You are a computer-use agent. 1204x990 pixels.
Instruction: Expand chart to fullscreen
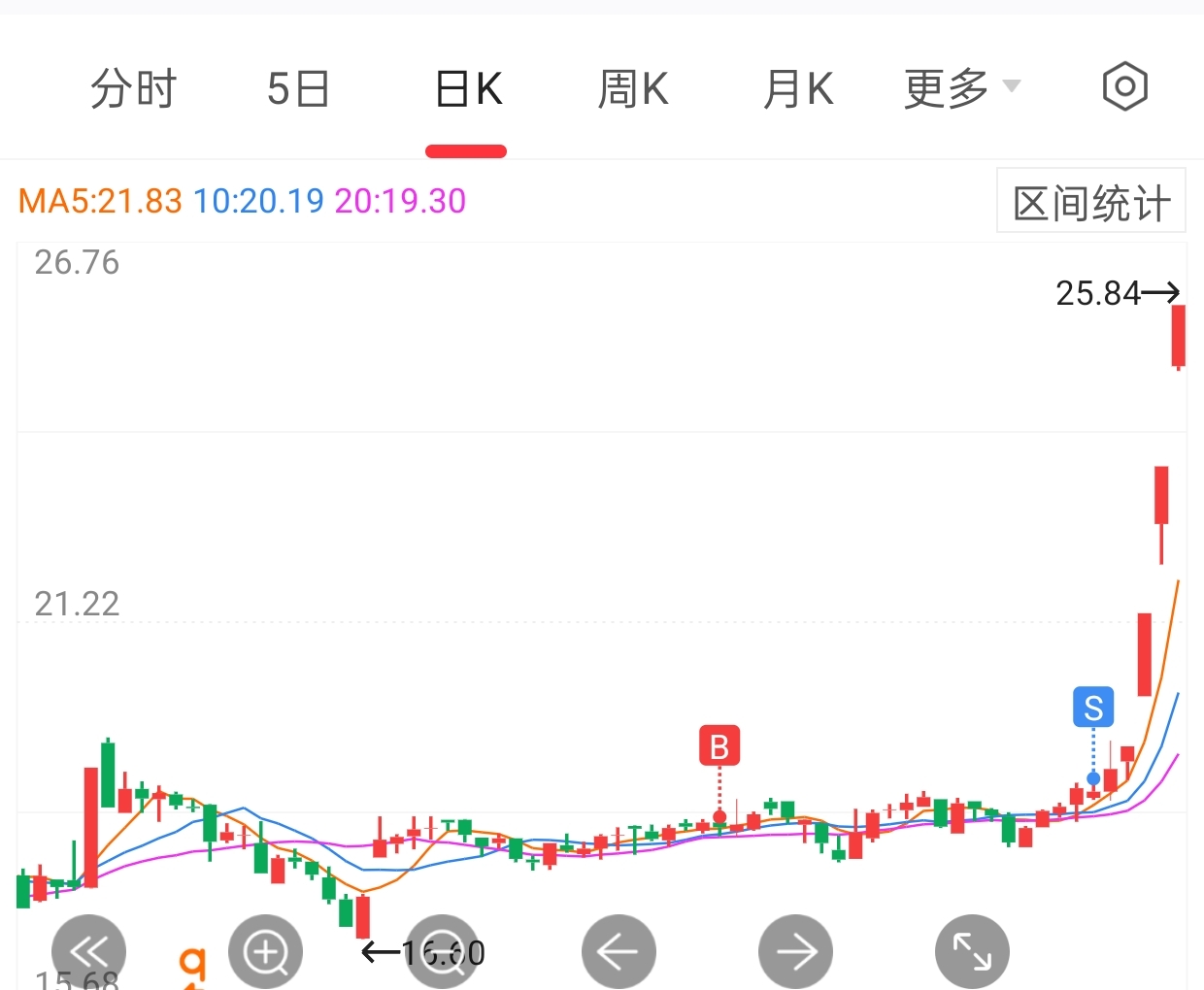(x=972, y=952)
